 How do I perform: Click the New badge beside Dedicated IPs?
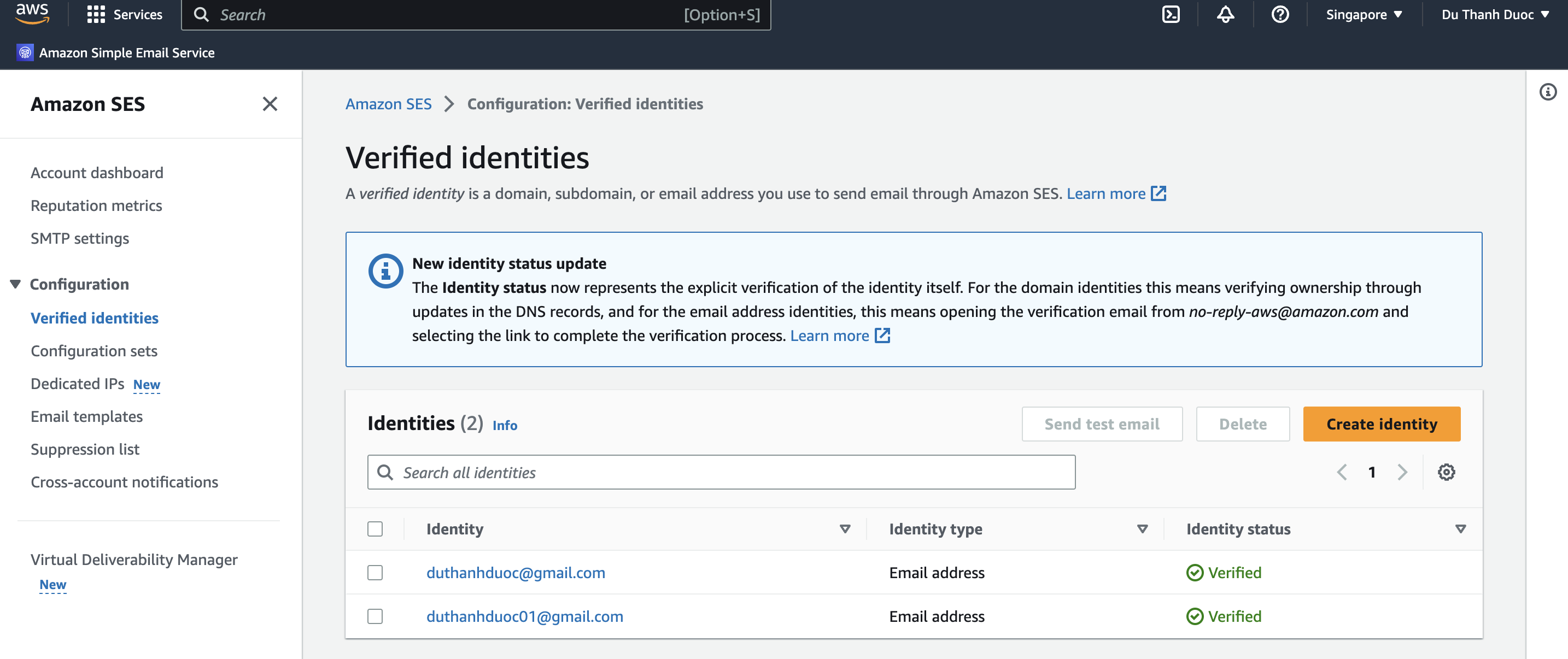(147, 385)
